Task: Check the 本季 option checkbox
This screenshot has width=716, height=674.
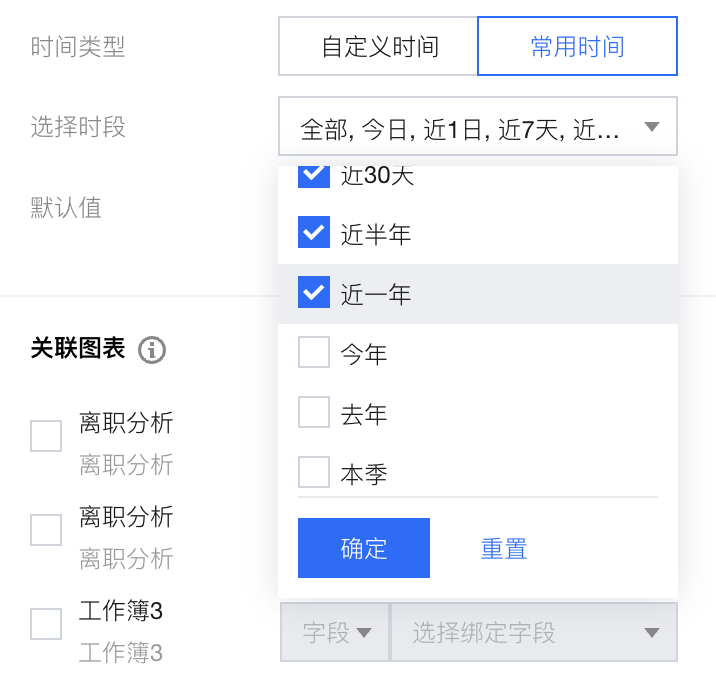Action: pyautogui.click(x=314, y=472)
